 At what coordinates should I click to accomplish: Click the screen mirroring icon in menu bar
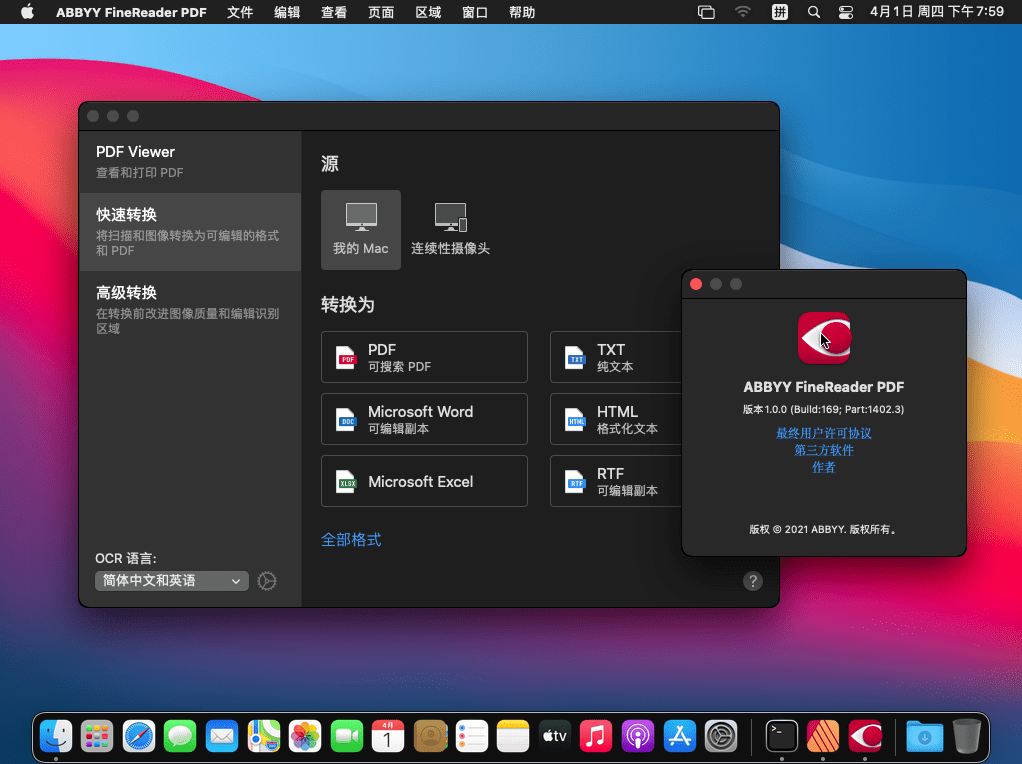(x=706, y=12)
